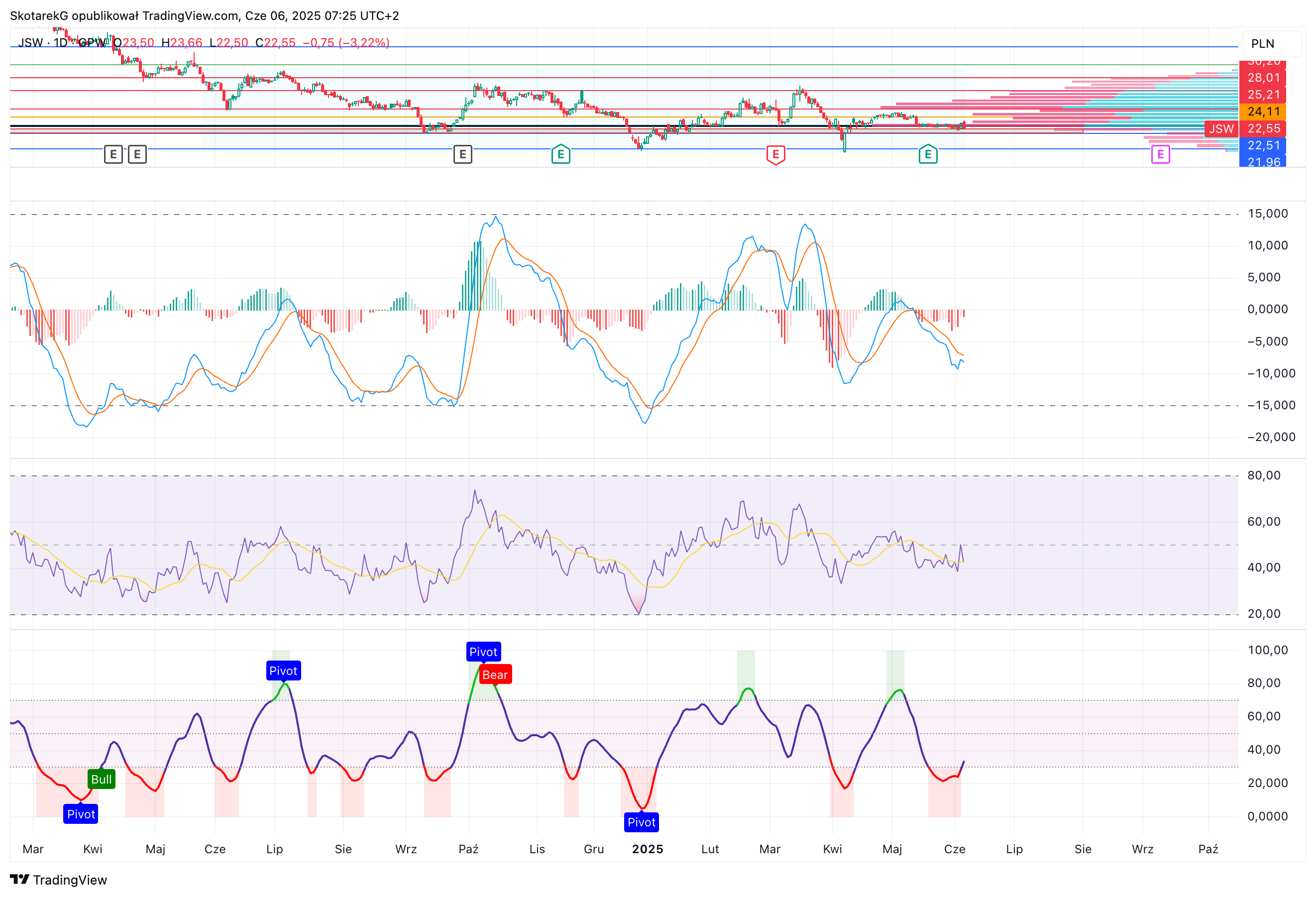The image size is (1316, 897).
Task: Click the Lis month label on time axis
Action: click(537, 849)
